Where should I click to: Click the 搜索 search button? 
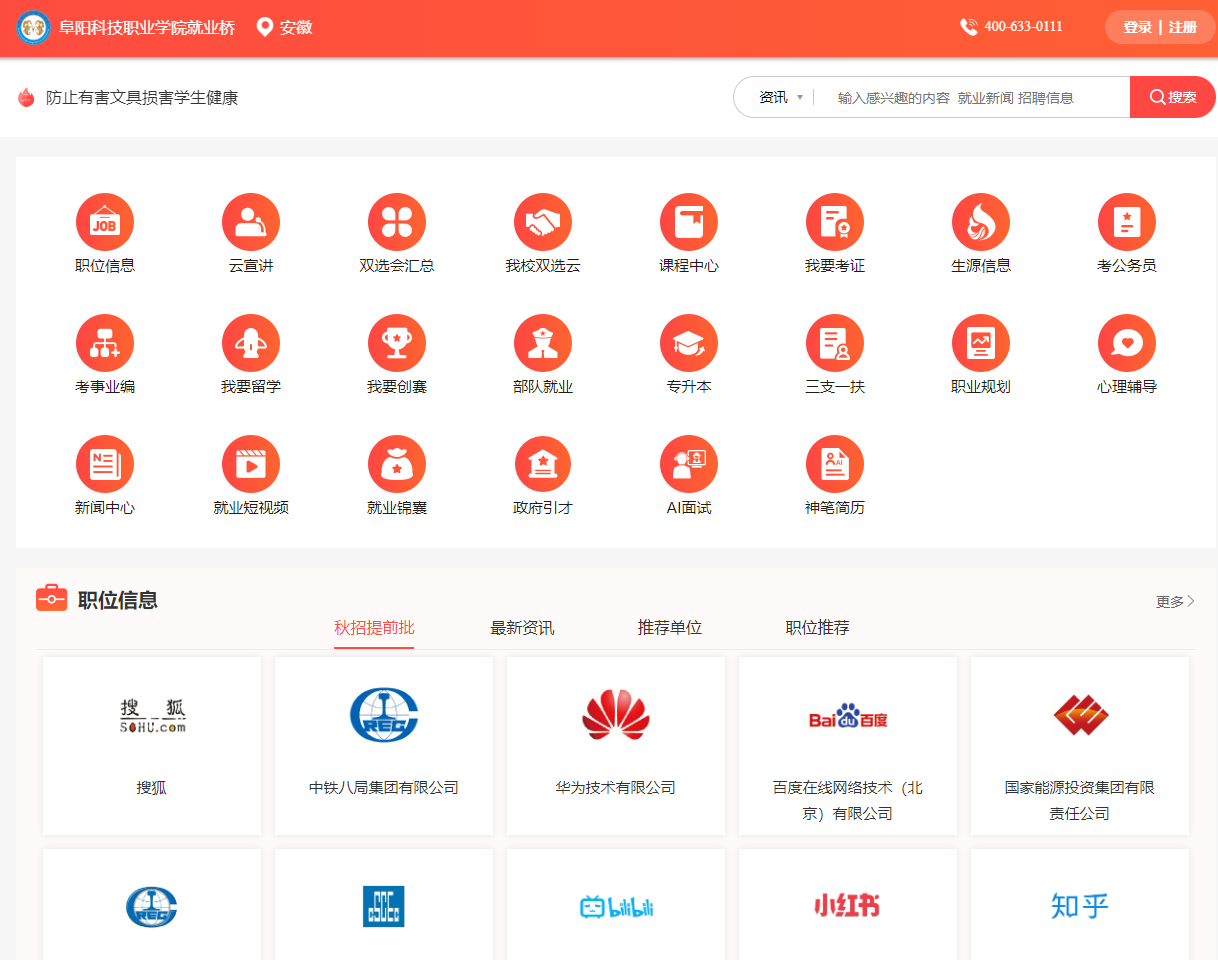(x=1172, y=97)
